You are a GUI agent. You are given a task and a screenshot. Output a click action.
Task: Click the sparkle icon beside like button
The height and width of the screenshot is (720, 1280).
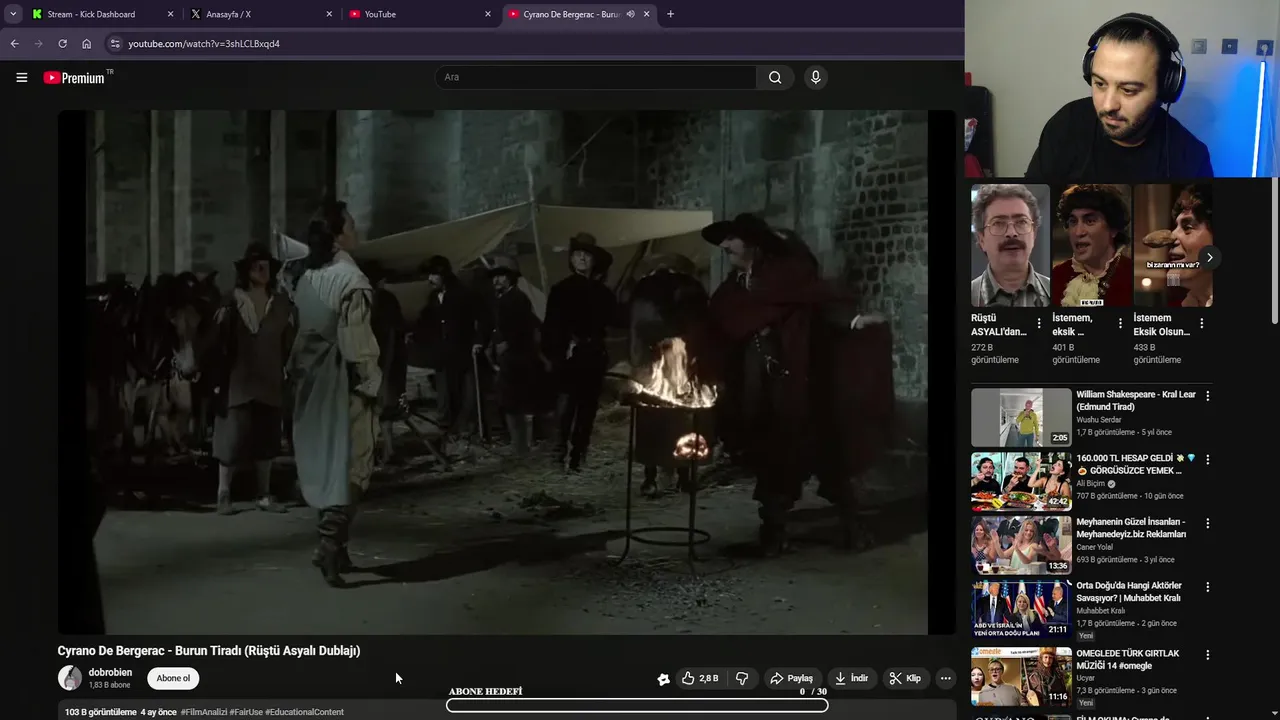[x=663, y=679]
